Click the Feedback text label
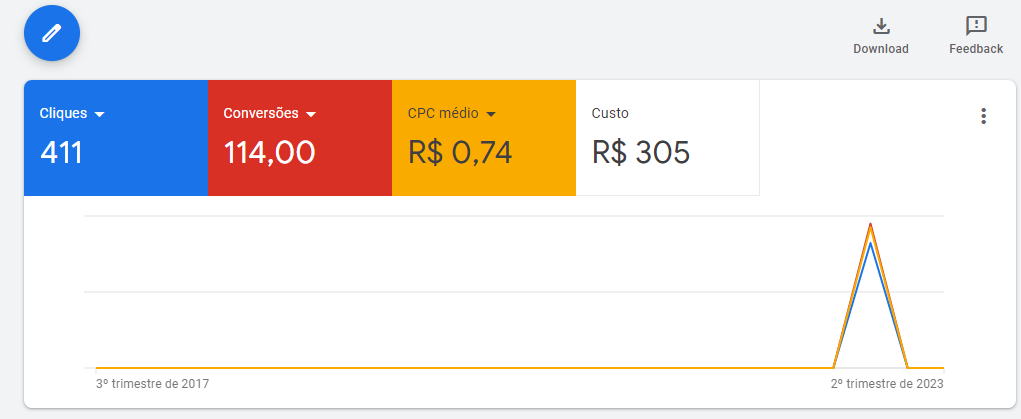 coord(976,49)
